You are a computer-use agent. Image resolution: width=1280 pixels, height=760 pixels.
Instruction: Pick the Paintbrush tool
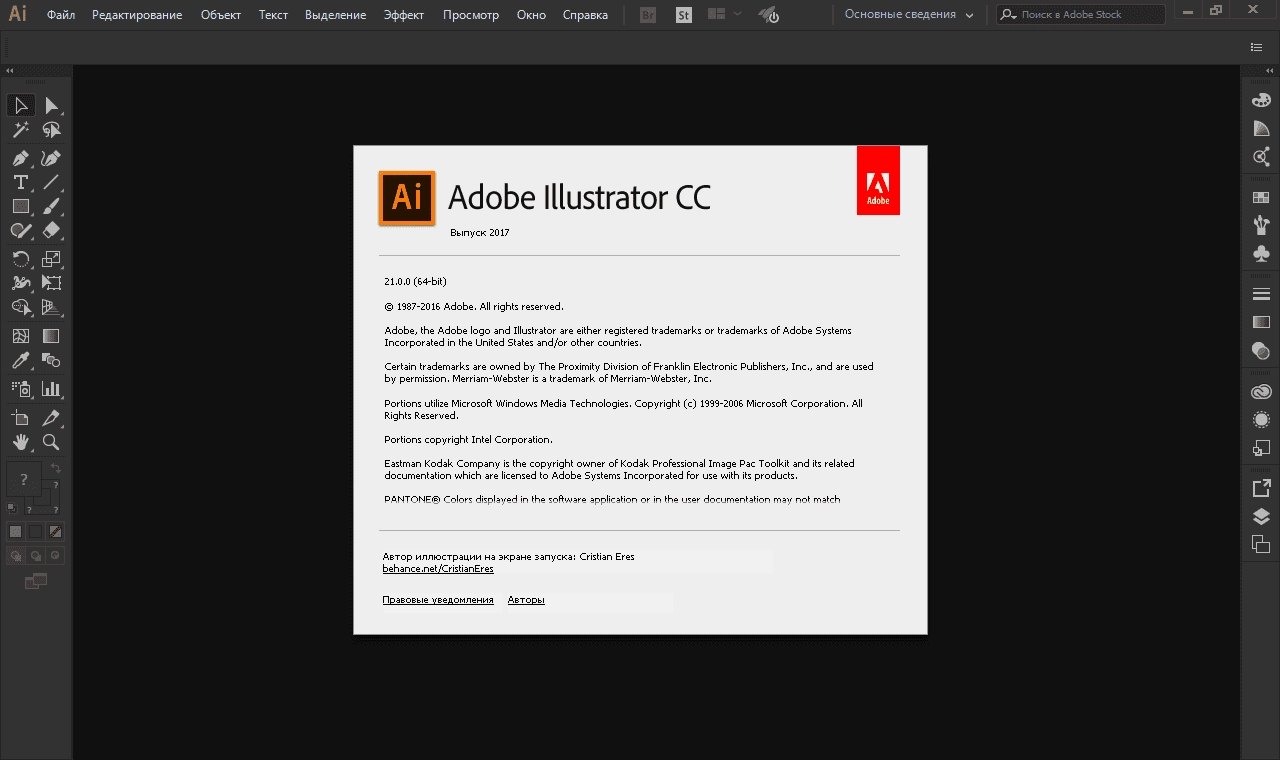click(x=51, y=206)
